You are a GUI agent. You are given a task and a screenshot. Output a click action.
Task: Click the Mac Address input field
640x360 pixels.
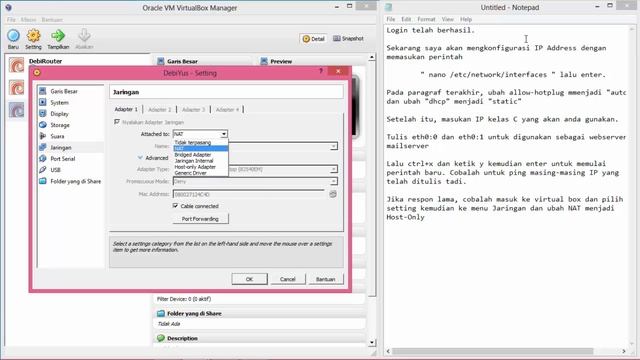249,194
